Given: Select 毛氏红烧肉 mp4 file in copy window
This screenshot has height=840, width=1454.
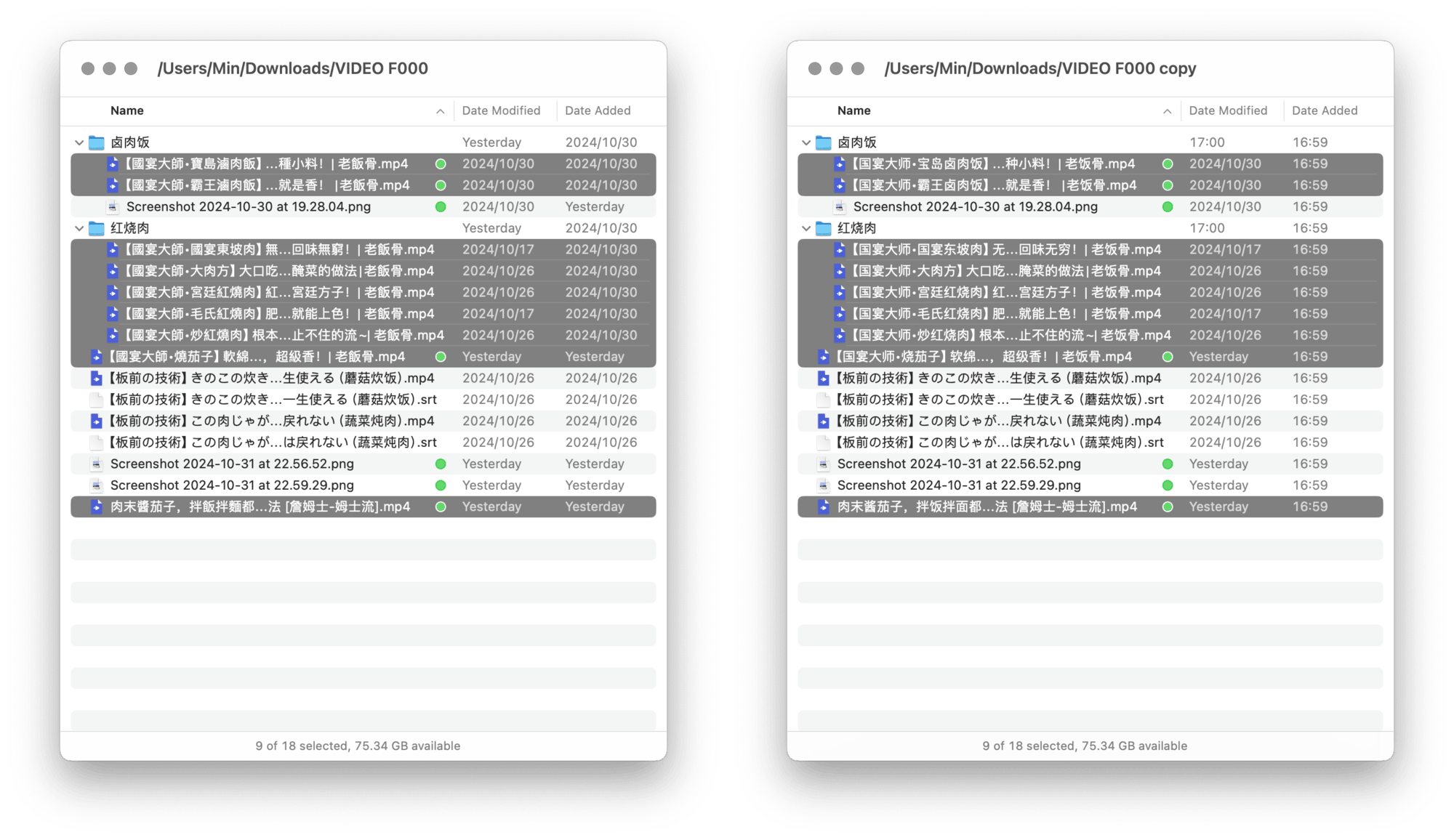Looking at the screenshot, I should click(1090, 314).
